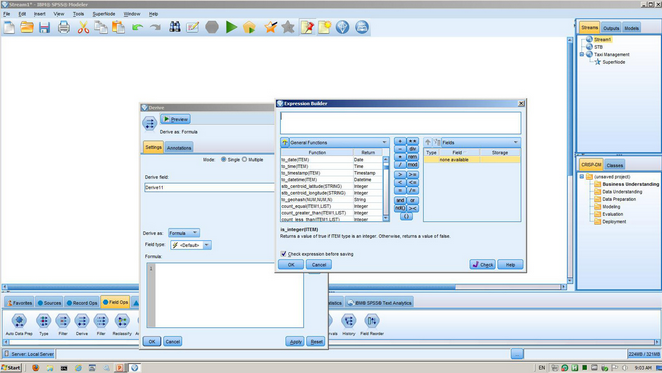Click the yellow sticky note icon
662x373 pixels.
coord(325,27)
